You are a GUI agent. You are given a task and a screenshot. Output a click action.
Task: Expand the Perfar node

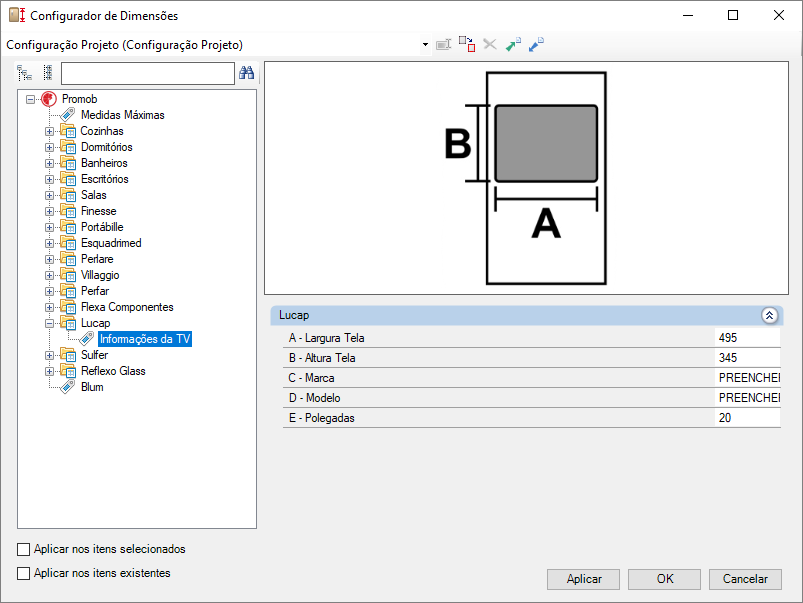pyautogui.click(x=49, y=292)
